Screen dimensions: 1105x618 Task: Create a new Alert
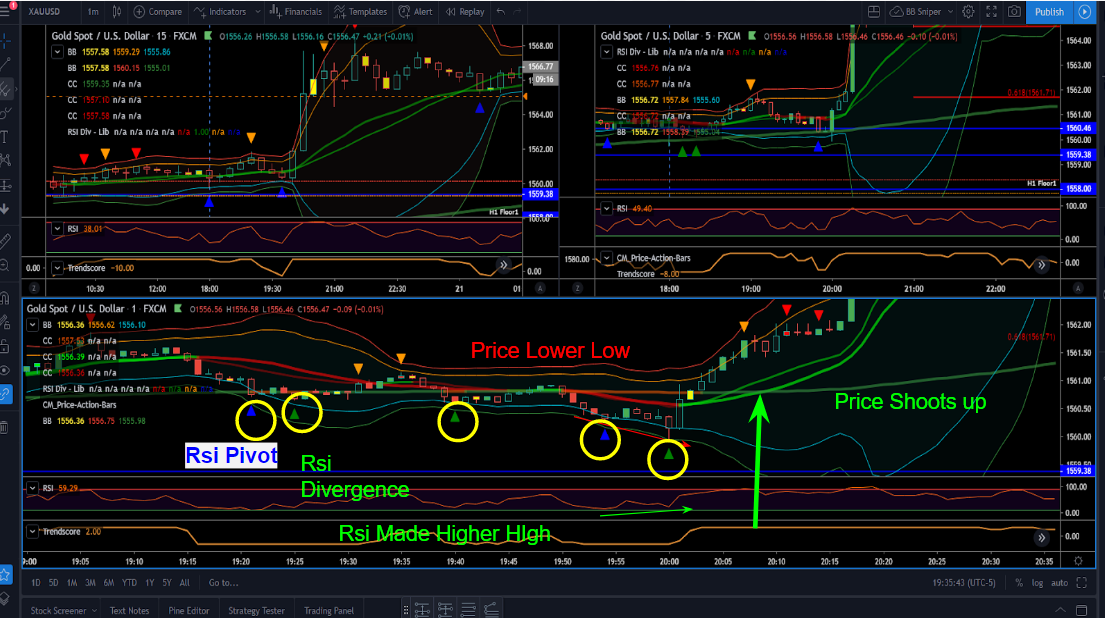tap(416, 11)
